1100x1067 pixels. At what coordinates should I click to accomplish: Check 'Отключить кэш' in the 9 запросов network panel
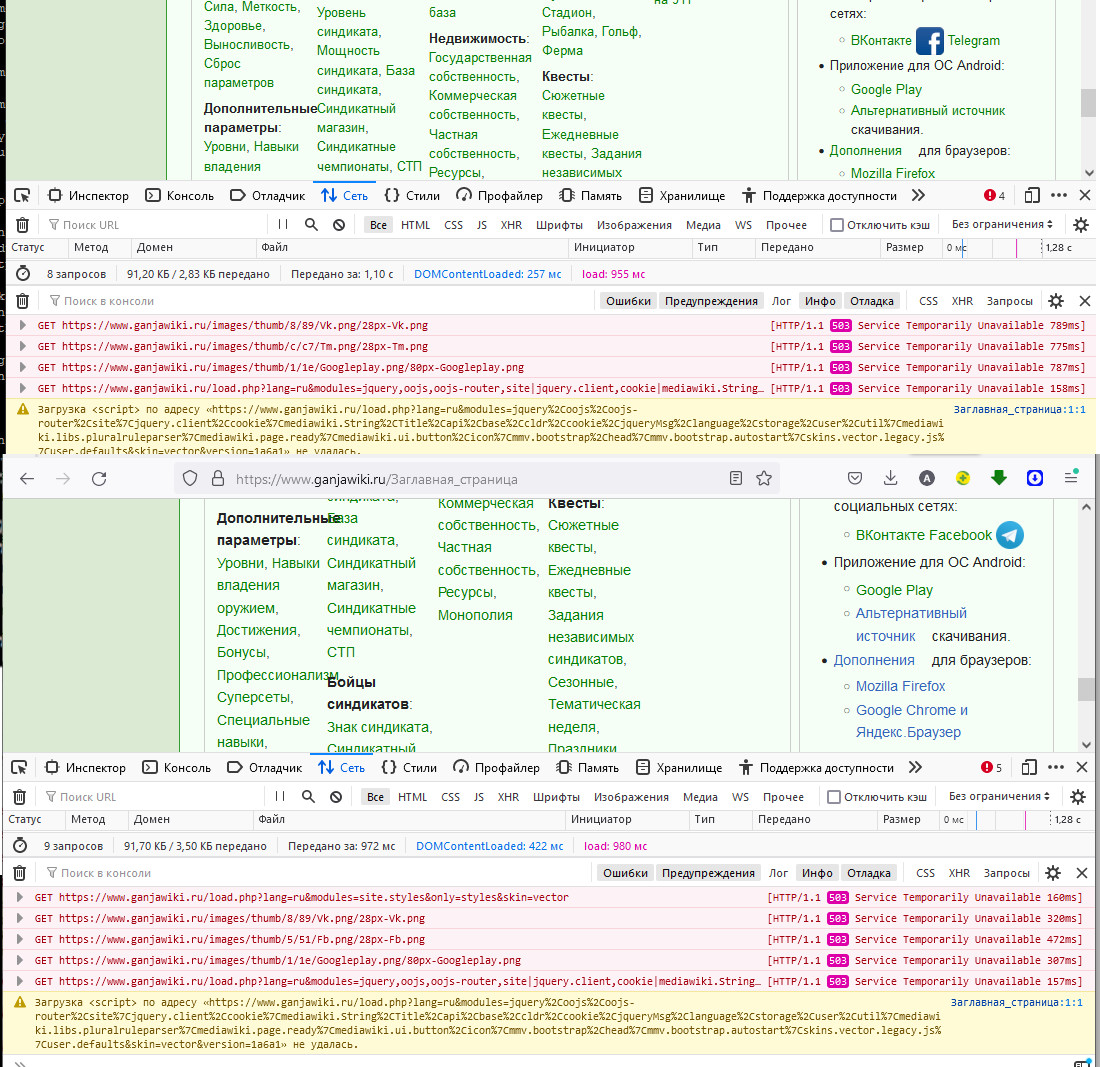(878, 797)
